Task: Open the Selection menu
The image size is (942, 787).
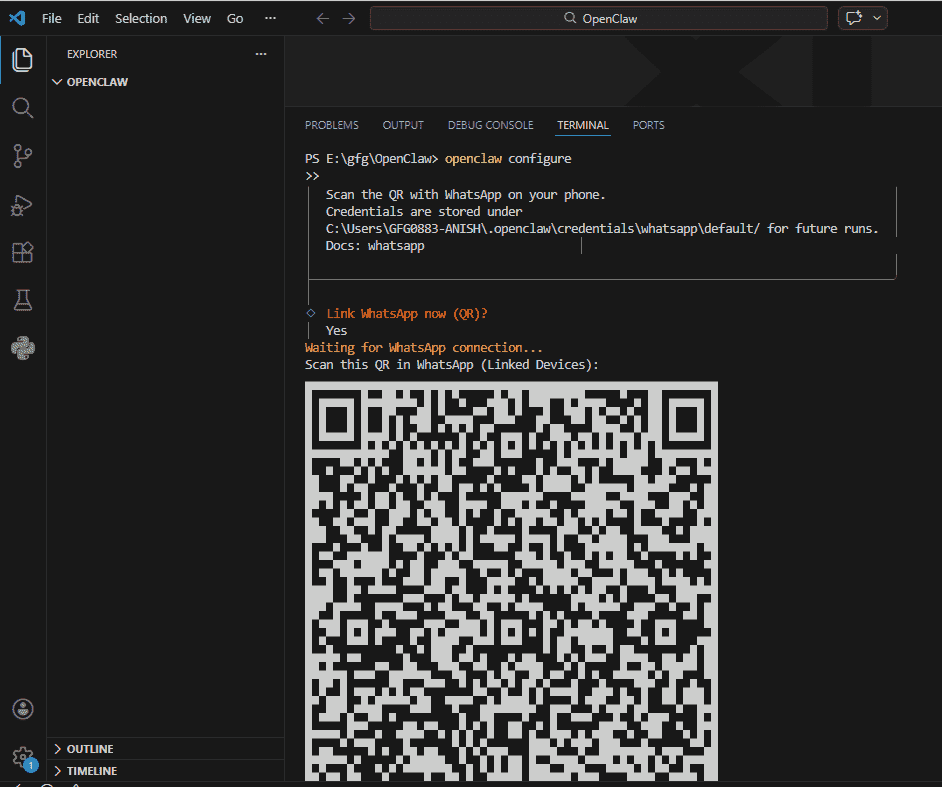Action: (141, 19)
